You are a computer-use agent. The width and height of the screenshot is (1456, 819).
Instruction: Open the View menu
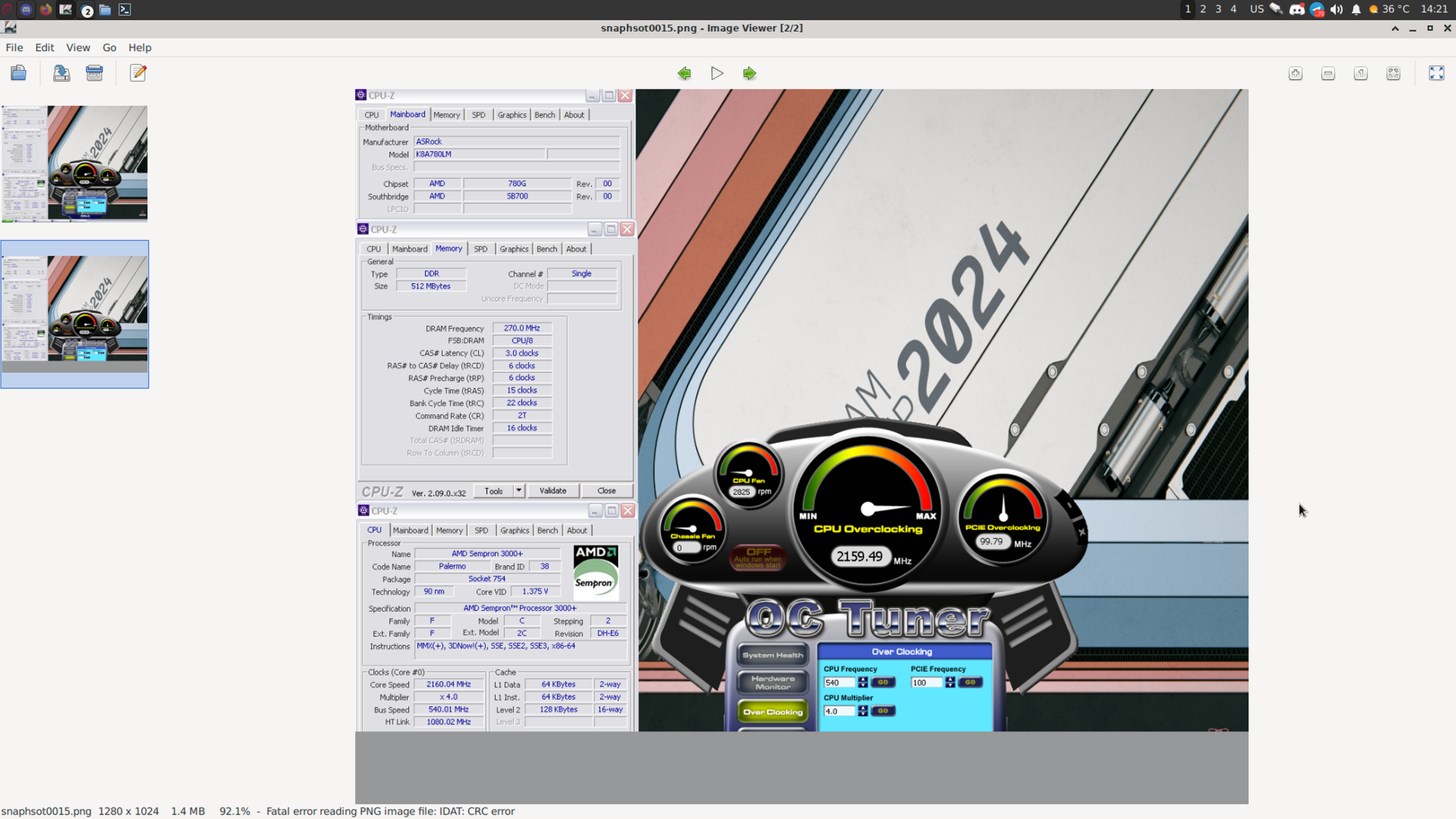[x=78, y=47]
